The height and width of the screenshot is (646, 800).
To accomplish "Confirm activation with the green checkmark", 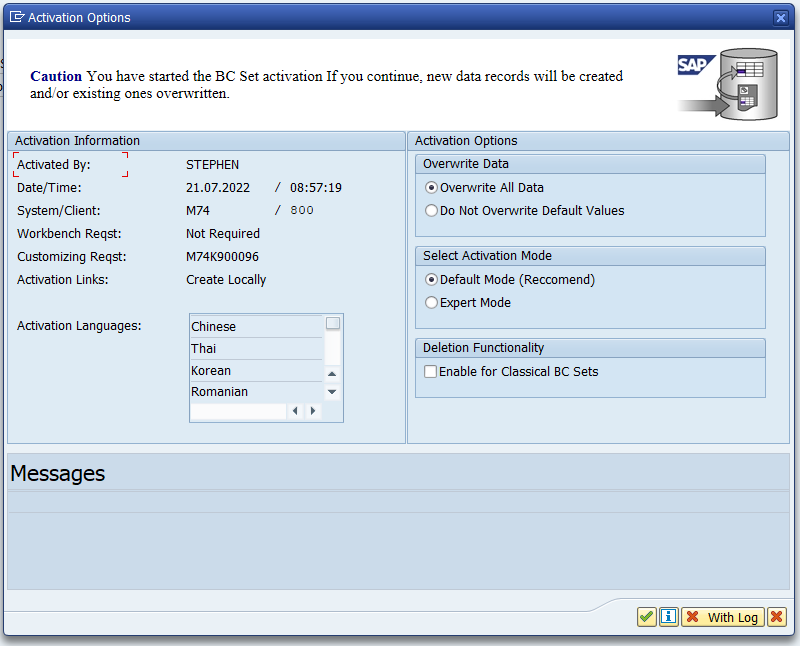I will 646,617.
